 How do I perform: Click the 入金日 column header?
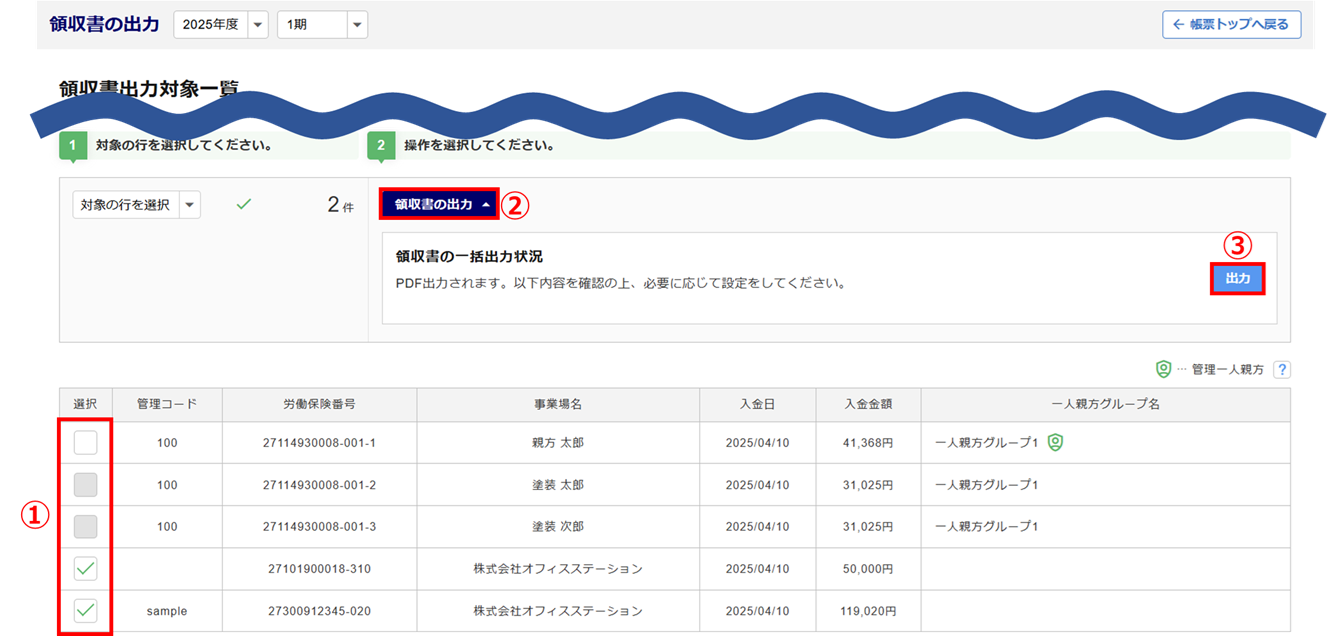click(x=757, y=405)
